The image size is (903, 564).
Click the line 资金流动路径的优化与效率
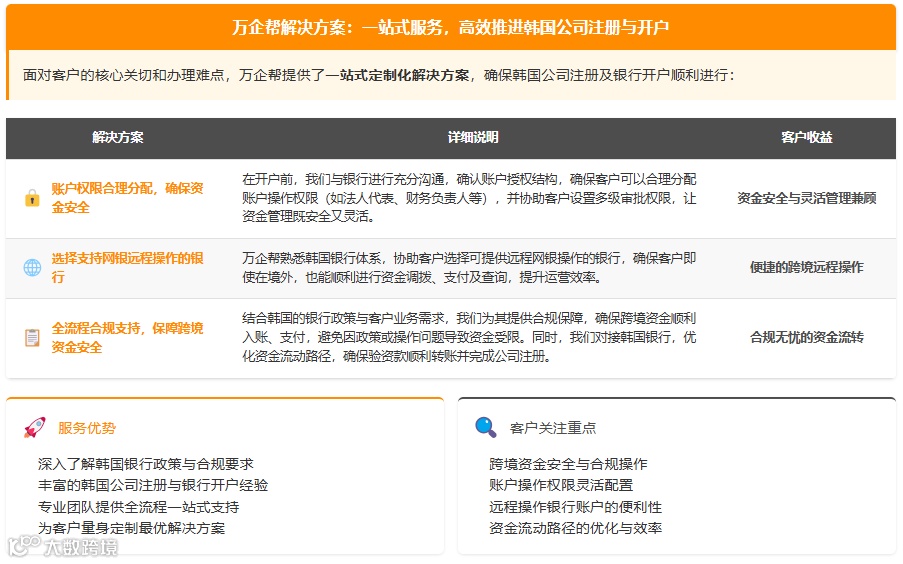575,528
